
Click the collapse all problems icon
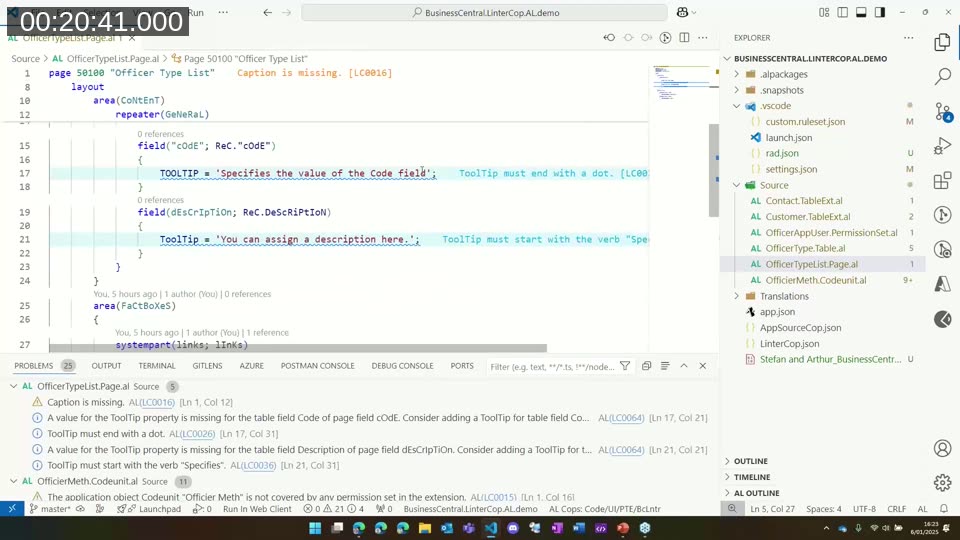pos(647,366)
